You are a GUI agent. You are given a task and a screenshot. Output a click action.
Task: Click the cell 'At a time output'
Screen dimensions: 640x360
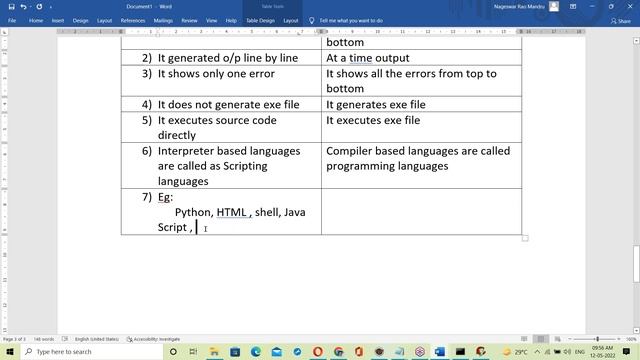tap(421, 58)
